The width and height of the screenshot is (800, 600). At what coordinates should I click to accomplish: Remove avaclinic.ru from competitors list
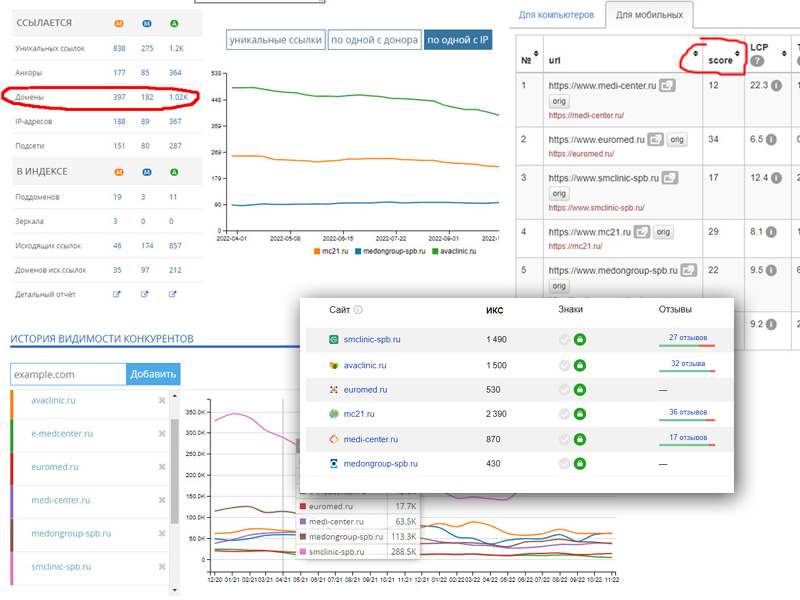[162, 401]
